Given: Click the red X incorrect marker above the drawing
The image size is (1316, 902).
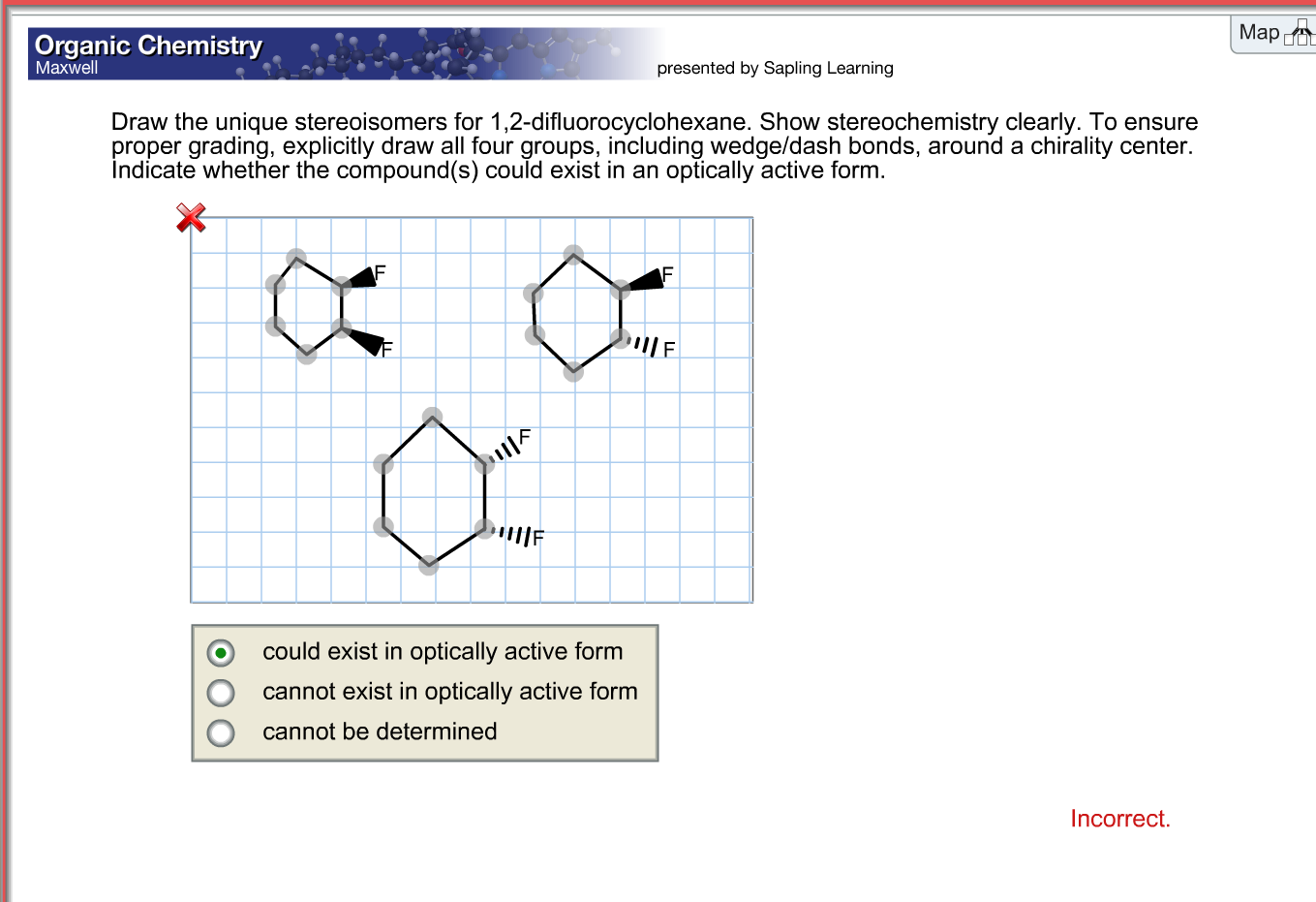Looking at the screenshot, I should point(191,218).
